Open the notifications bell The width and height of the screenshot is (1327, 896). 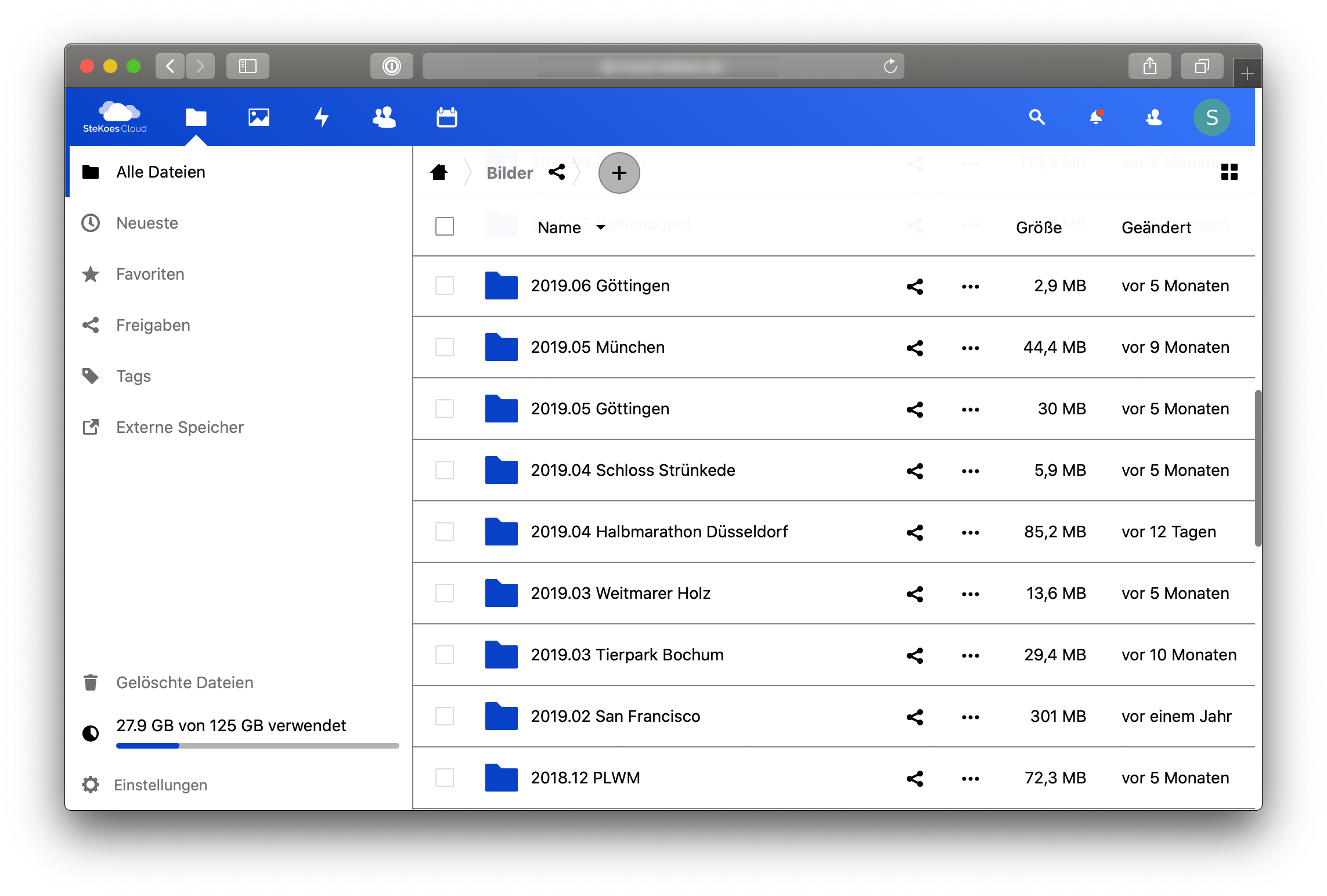click(x=1096, y=117)
